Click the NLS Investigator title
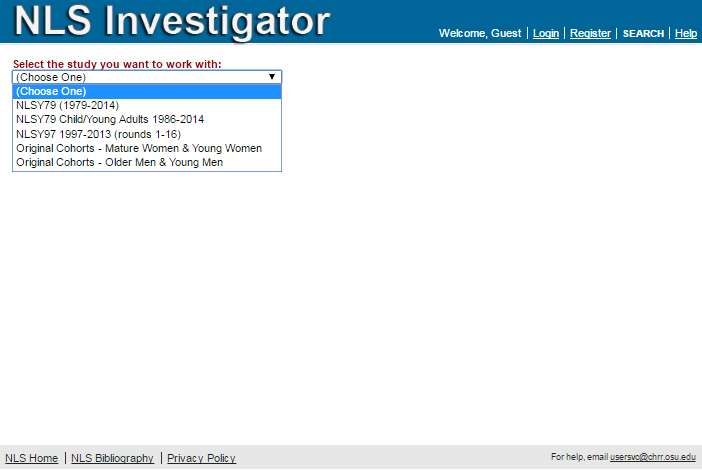The width and height of the screenshot is (702, 470). pos(172,21)
